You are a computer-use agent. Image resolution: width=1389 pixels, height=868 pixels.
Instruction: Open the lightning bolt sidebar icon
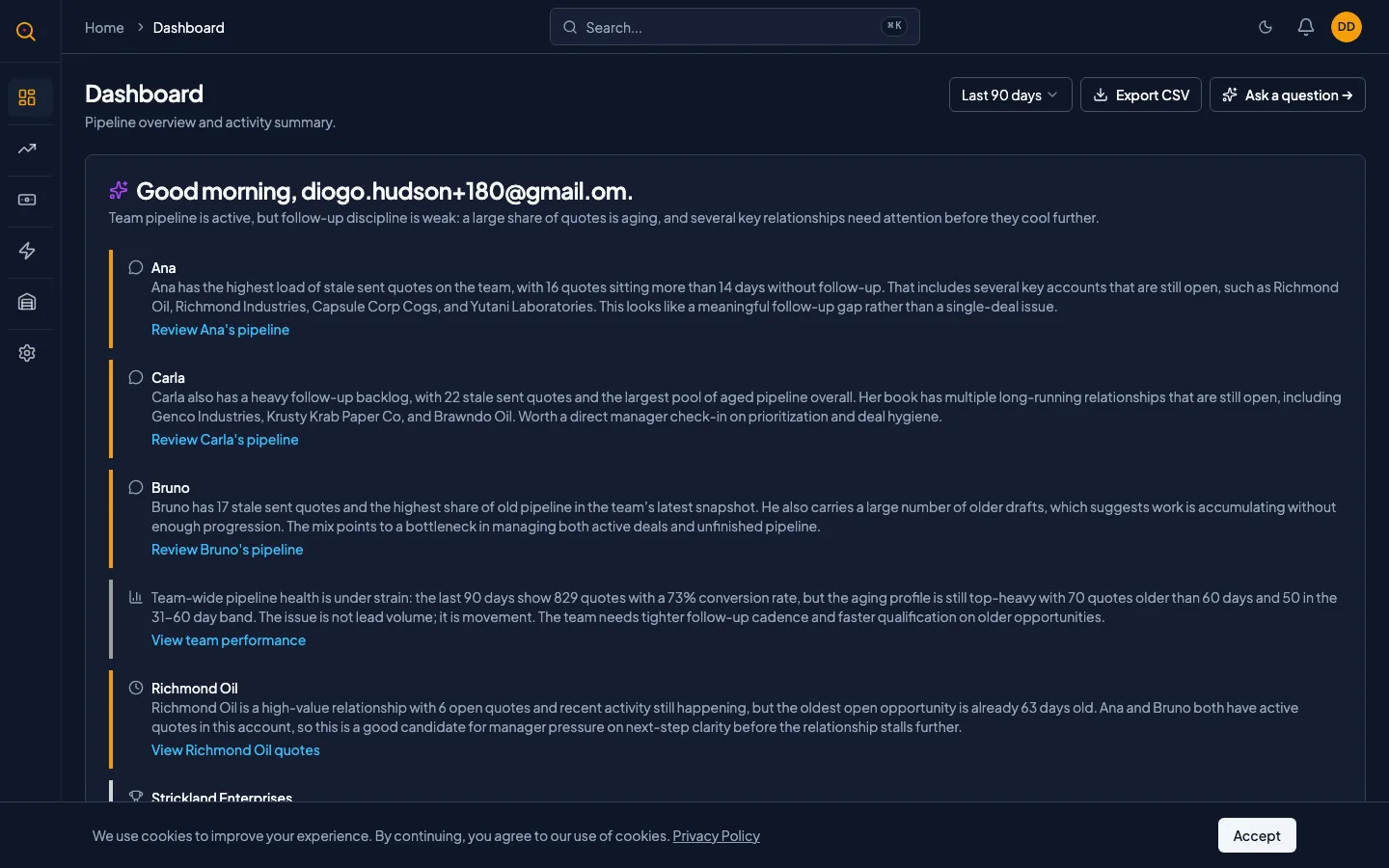pyautogui.click(x=27, y=251)
